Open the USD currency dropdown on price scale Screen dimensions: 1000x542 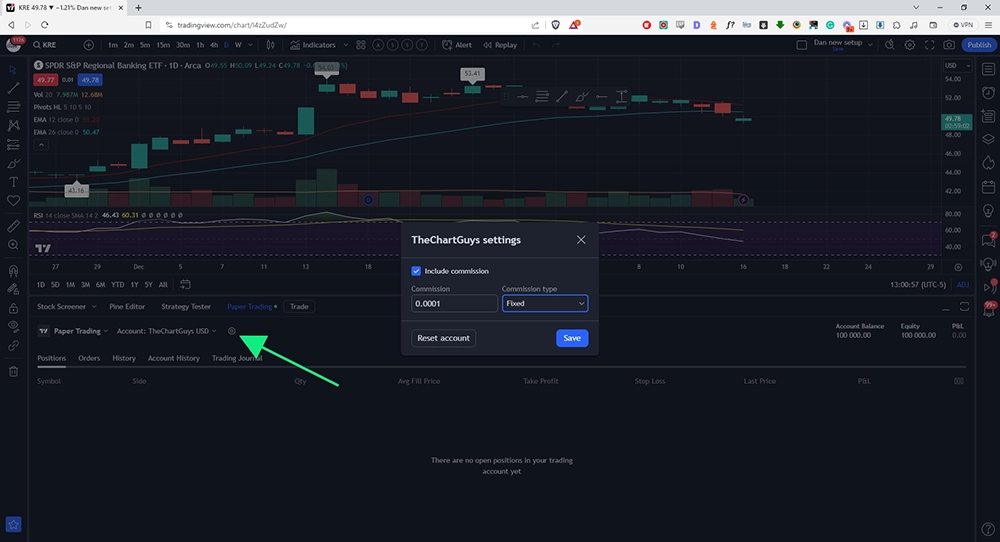coord(957,66)
